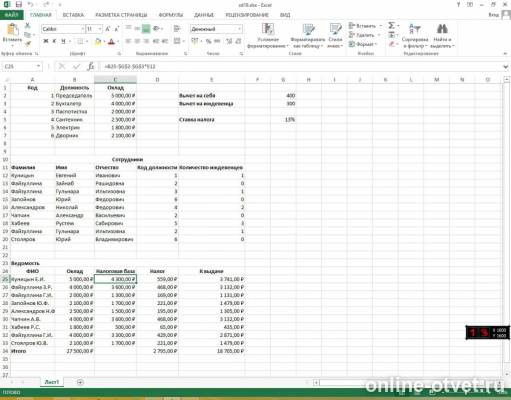Redo the last undone action

click(x=46, y=5)
